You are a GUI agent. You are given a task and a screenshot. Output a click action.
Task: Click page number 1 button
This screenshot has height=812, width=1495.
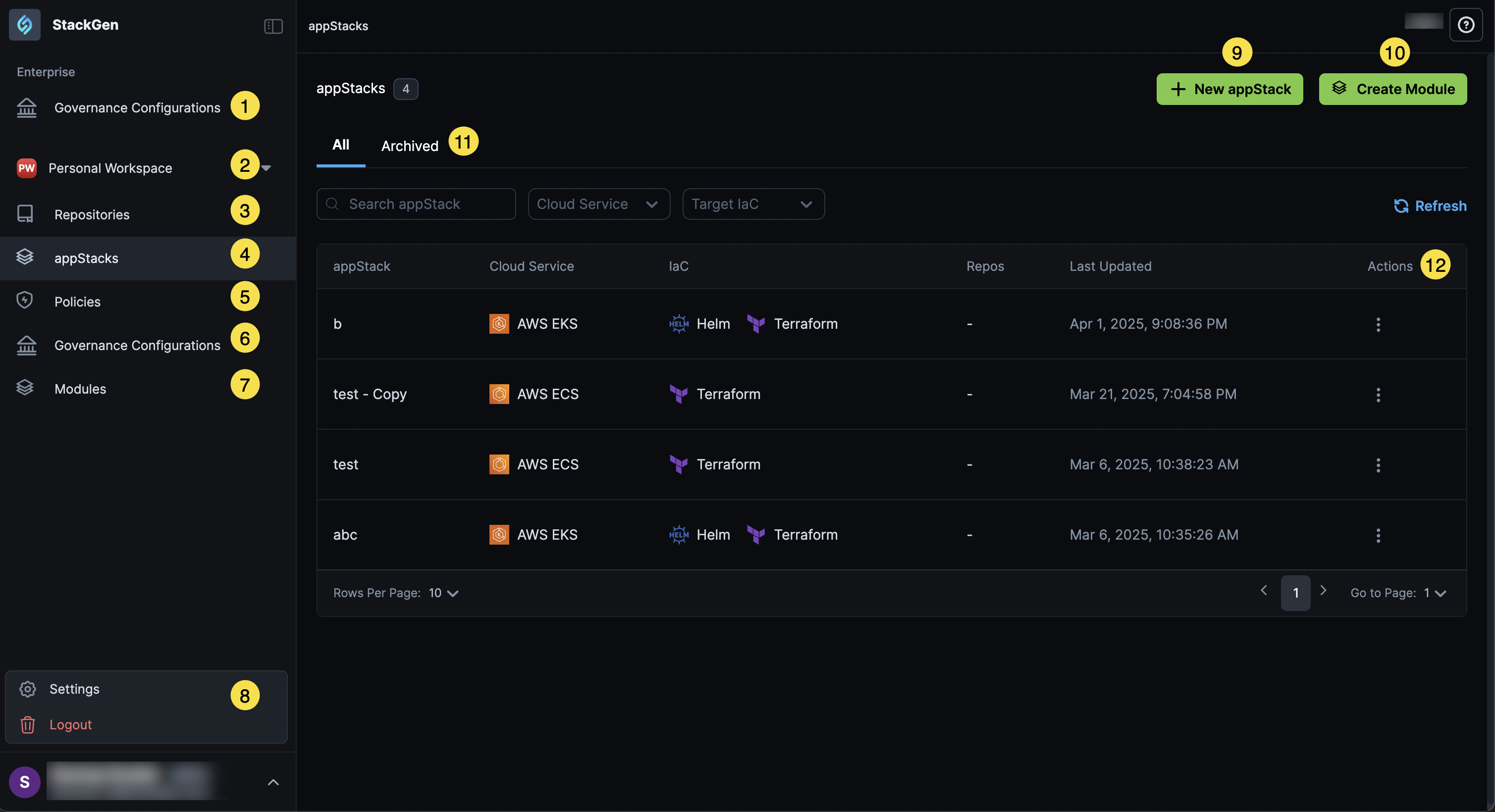1295,593
